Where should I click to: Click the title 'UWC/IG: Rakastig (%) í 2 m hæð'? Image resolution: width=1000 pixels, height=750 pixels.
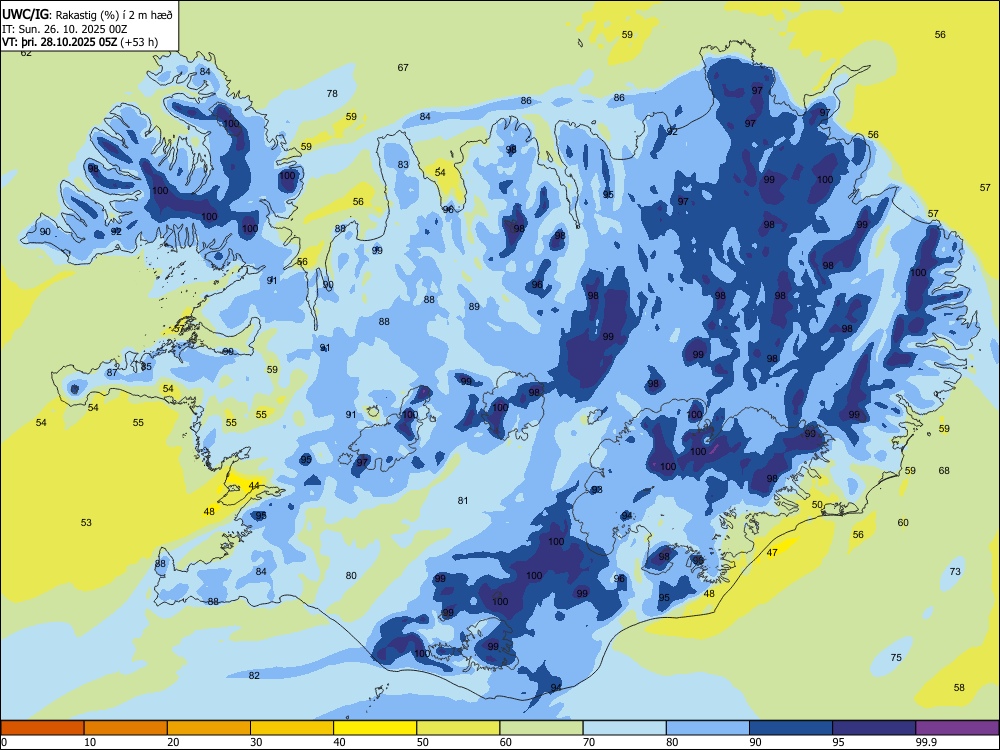87,15
